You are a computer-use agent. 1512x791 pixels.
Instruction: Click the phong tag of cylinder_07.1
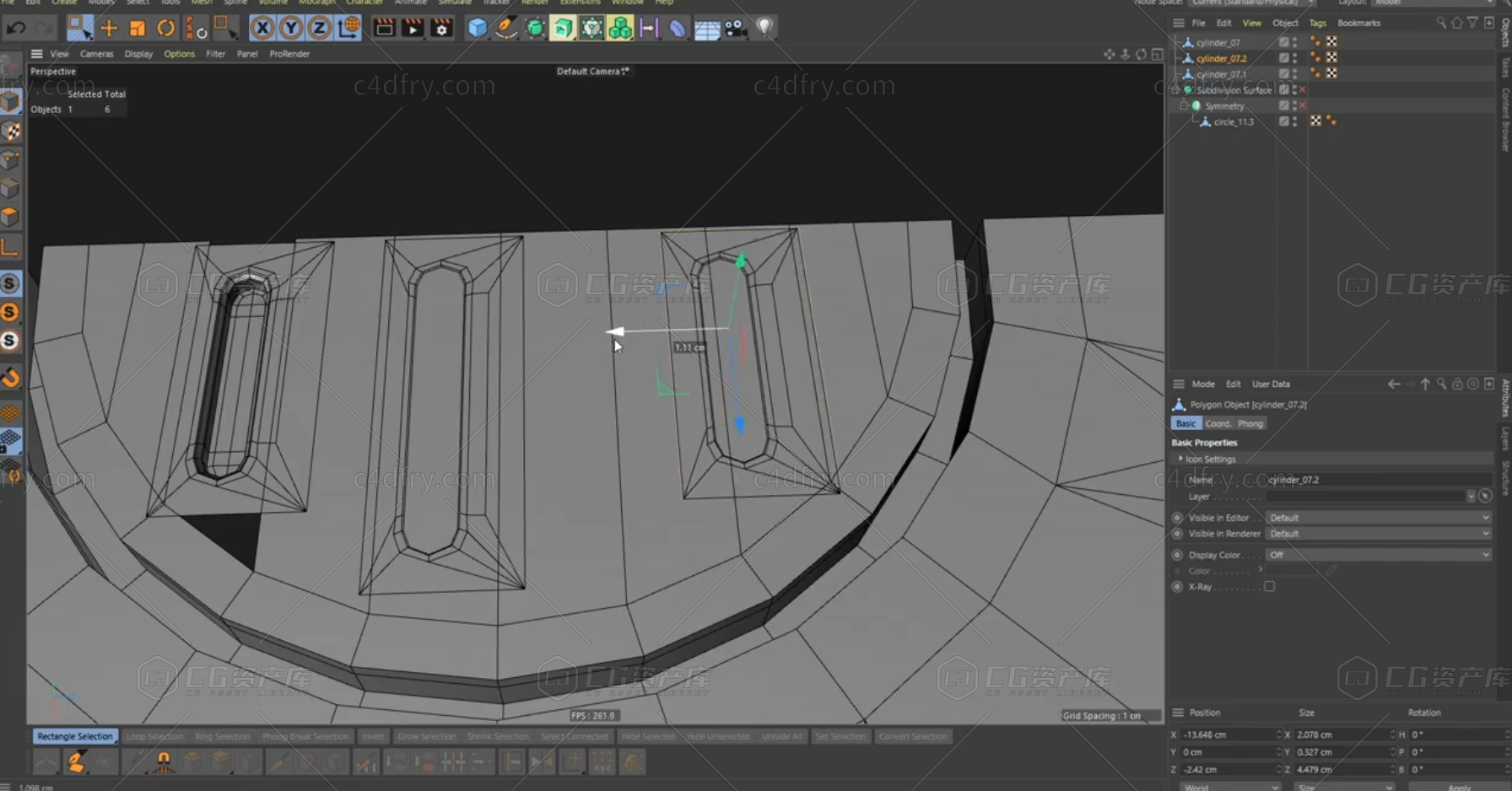[x=1315, y=74]
